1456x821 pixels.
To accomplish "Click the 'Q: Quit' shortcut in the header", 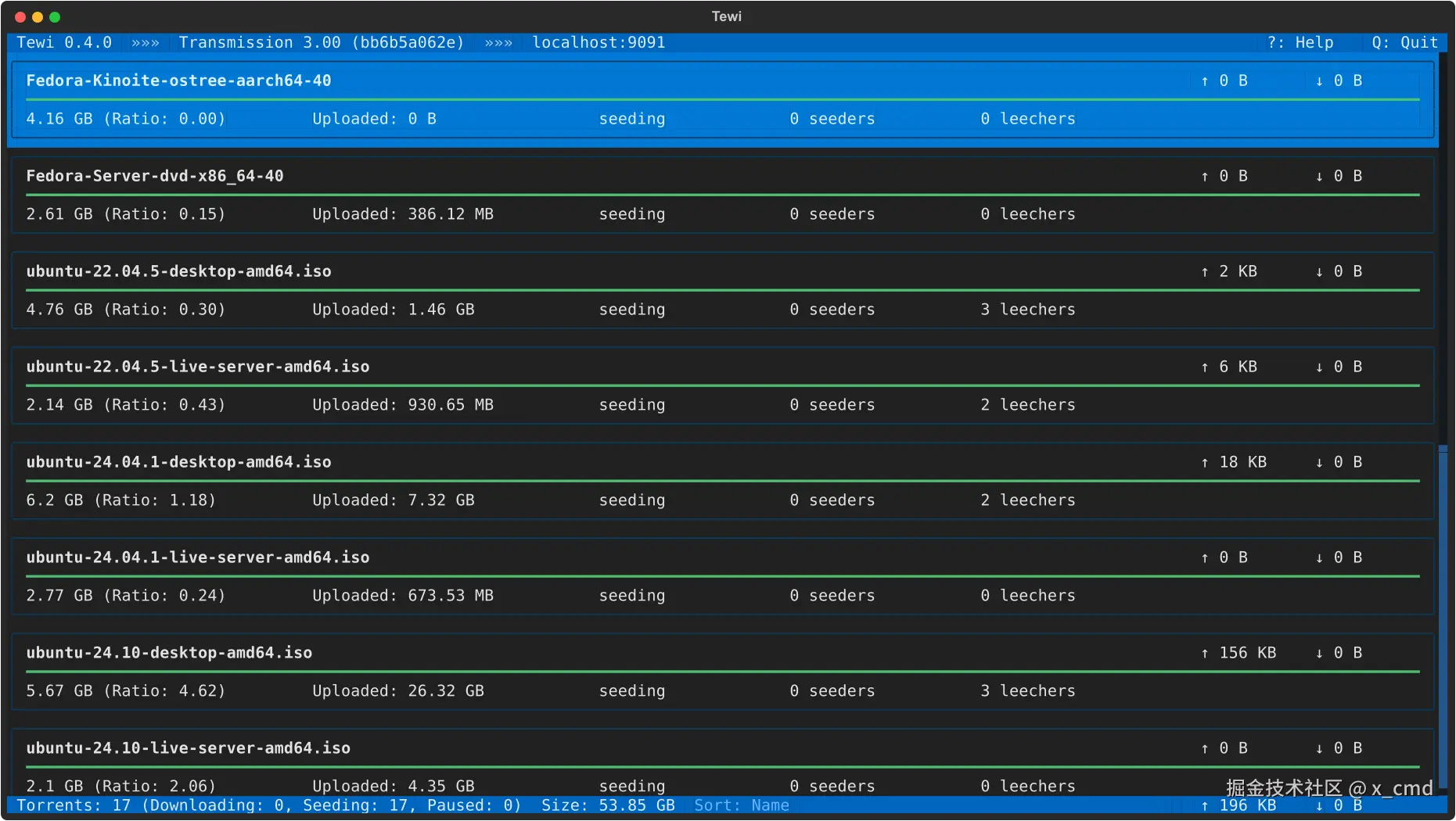I will coord(1405,42).
